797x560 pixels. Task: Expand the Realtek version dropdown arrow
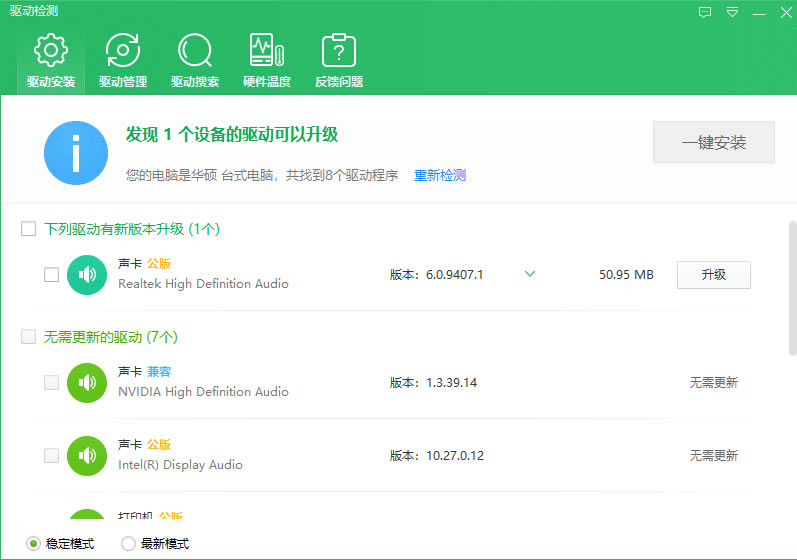click(x=530, y=274)
